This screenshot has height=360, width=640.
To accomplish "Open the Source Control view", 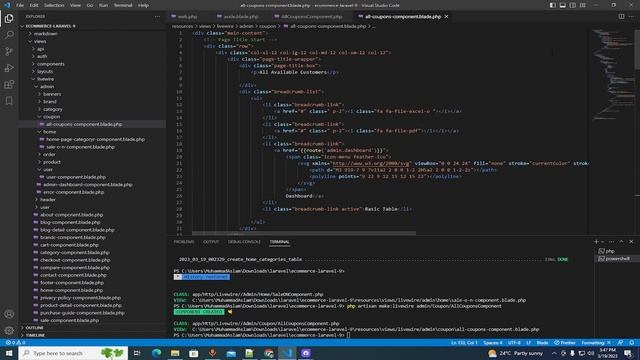I will click(x=9, y=51).
